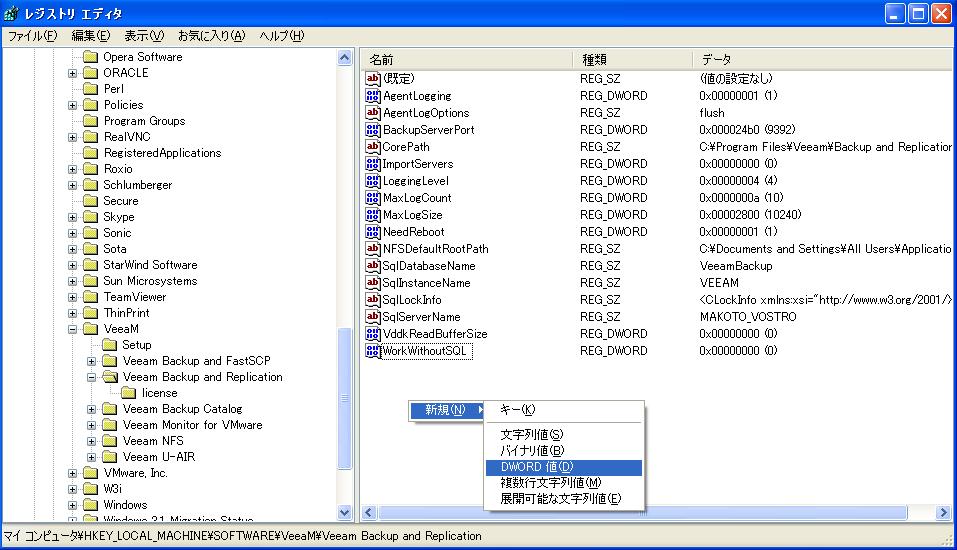This screenshot has width=957, height=550.
Task: Open the 編集(E) menu
Action: coord(91,36)
